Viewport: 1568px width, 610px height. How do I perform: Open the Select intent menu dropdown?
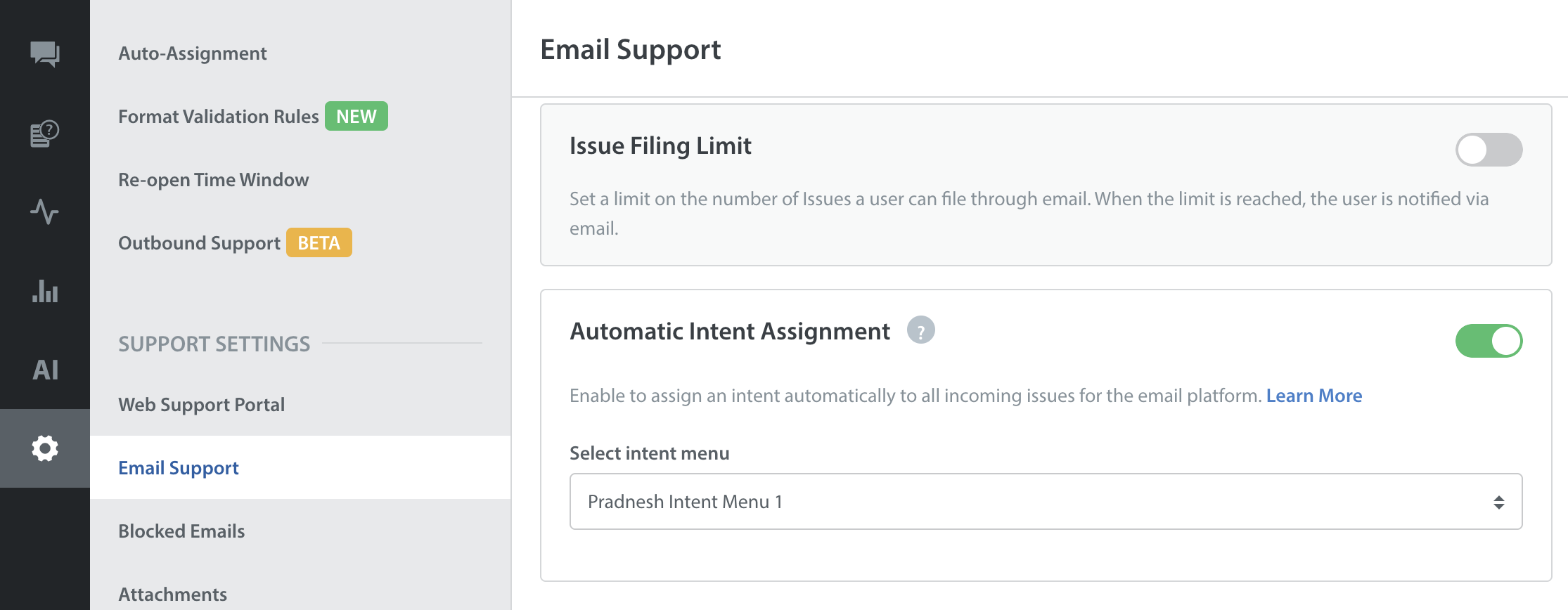click(1045, 502)
